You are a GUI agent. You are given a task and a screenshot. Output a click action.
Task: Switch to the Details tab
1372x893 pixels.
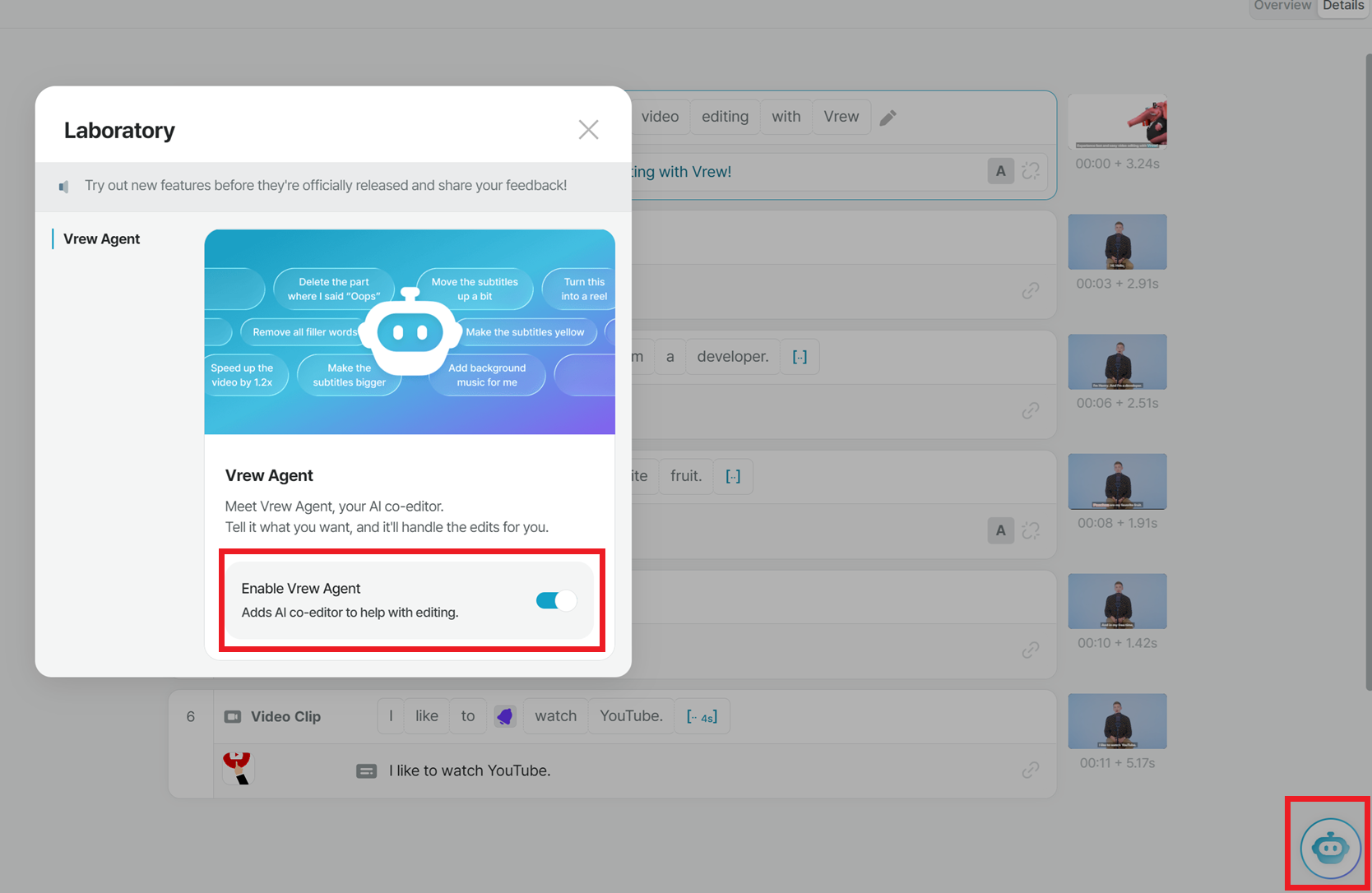[x=1343, y=6]
